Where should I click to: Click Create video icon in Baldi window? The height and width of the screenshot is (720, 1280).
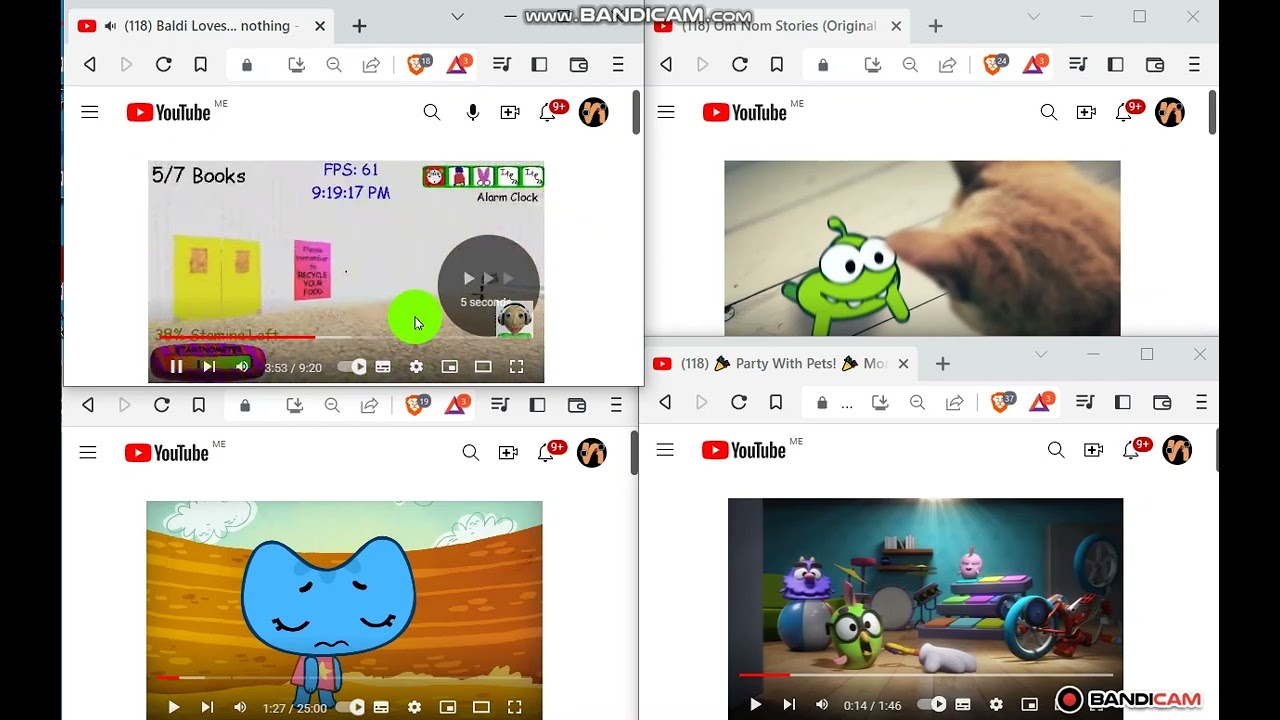(x=510, y=113)
